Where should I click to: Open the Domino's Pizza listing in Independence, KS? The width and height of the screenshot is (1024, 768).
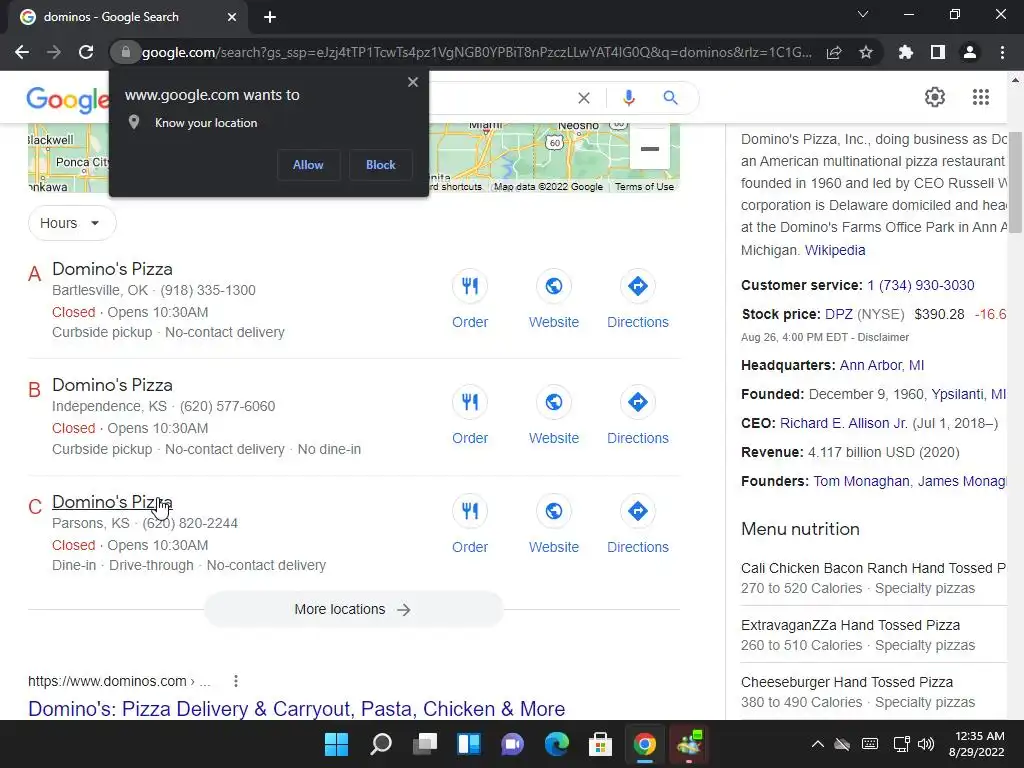pyautogui.click(x=112, y=385)
